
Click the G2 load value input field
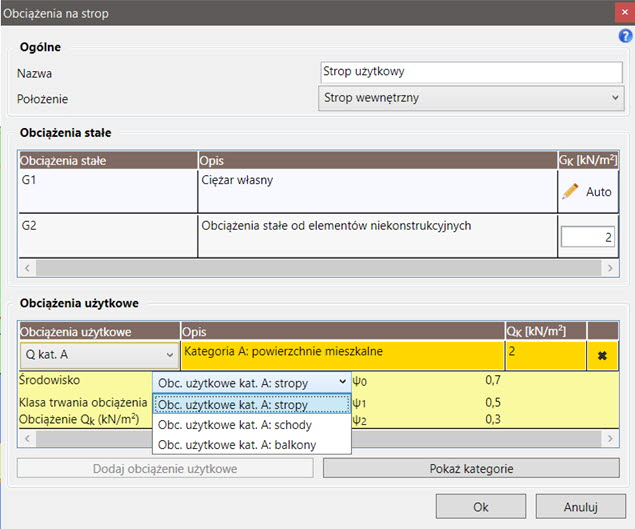click(586, 236)
